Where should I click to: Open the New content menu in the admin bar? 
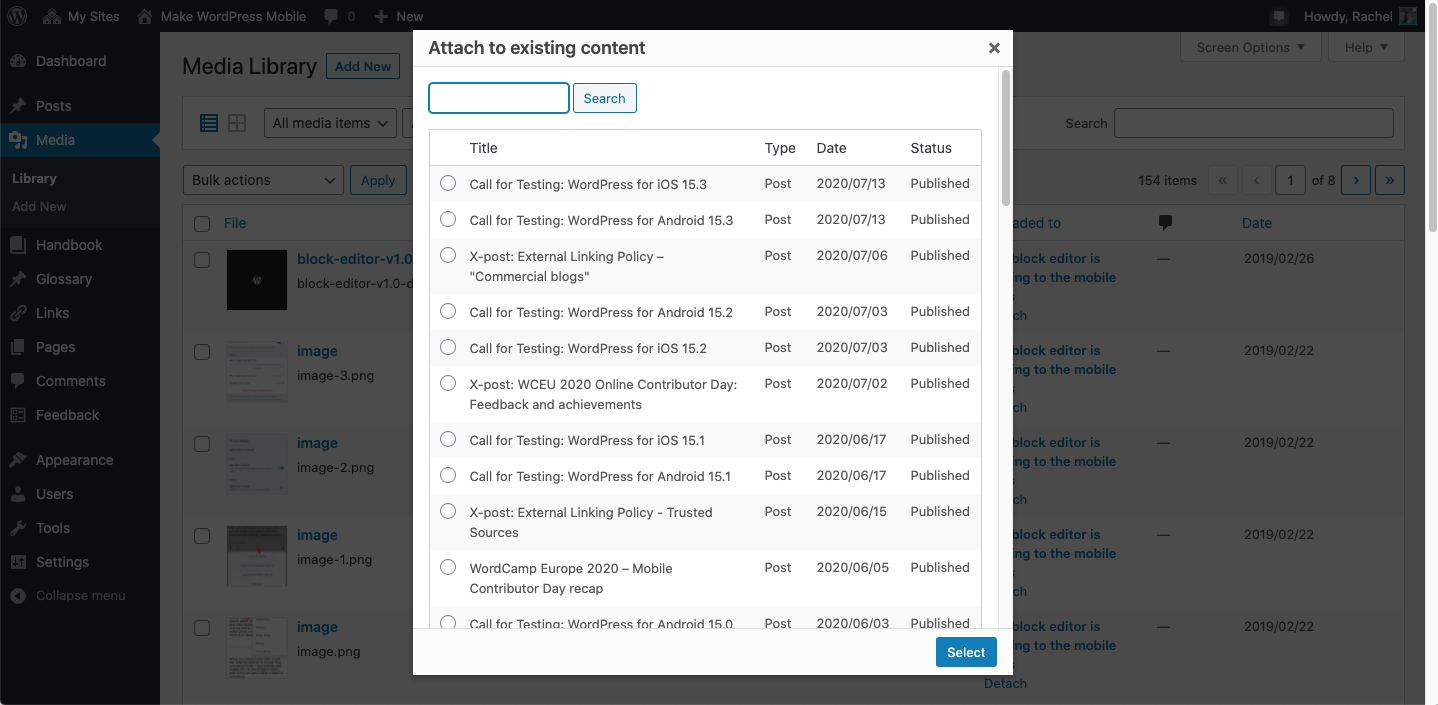pyautogui.click(x=398, y=16)
